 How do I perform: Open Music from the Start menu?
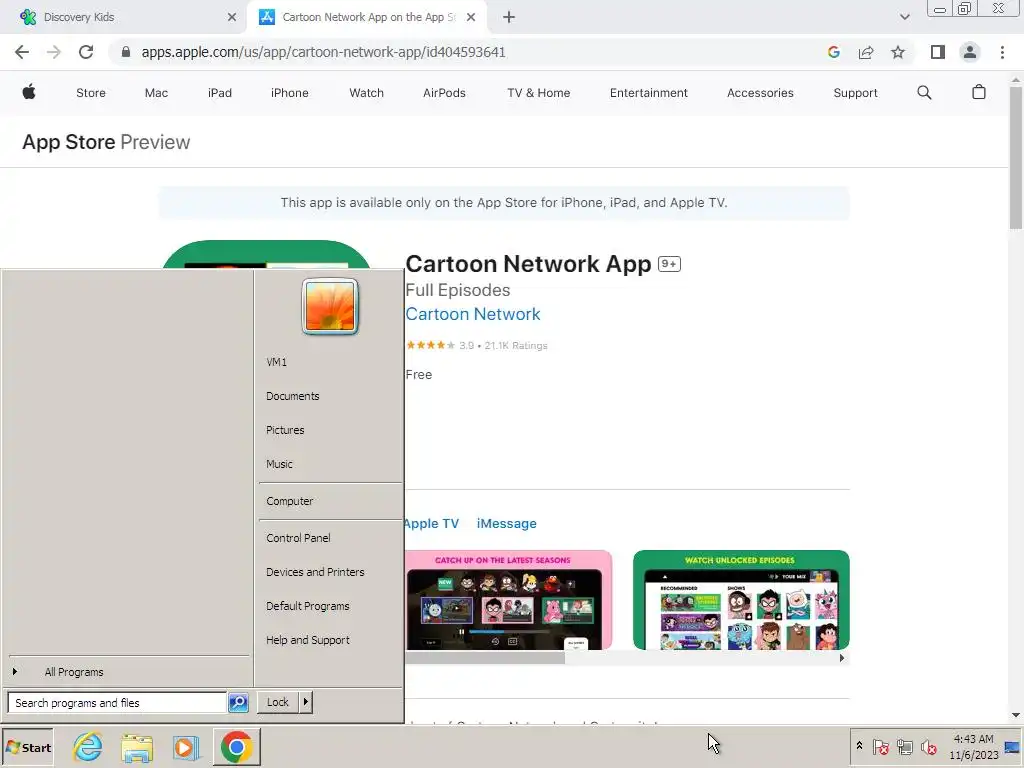[279, 464]
